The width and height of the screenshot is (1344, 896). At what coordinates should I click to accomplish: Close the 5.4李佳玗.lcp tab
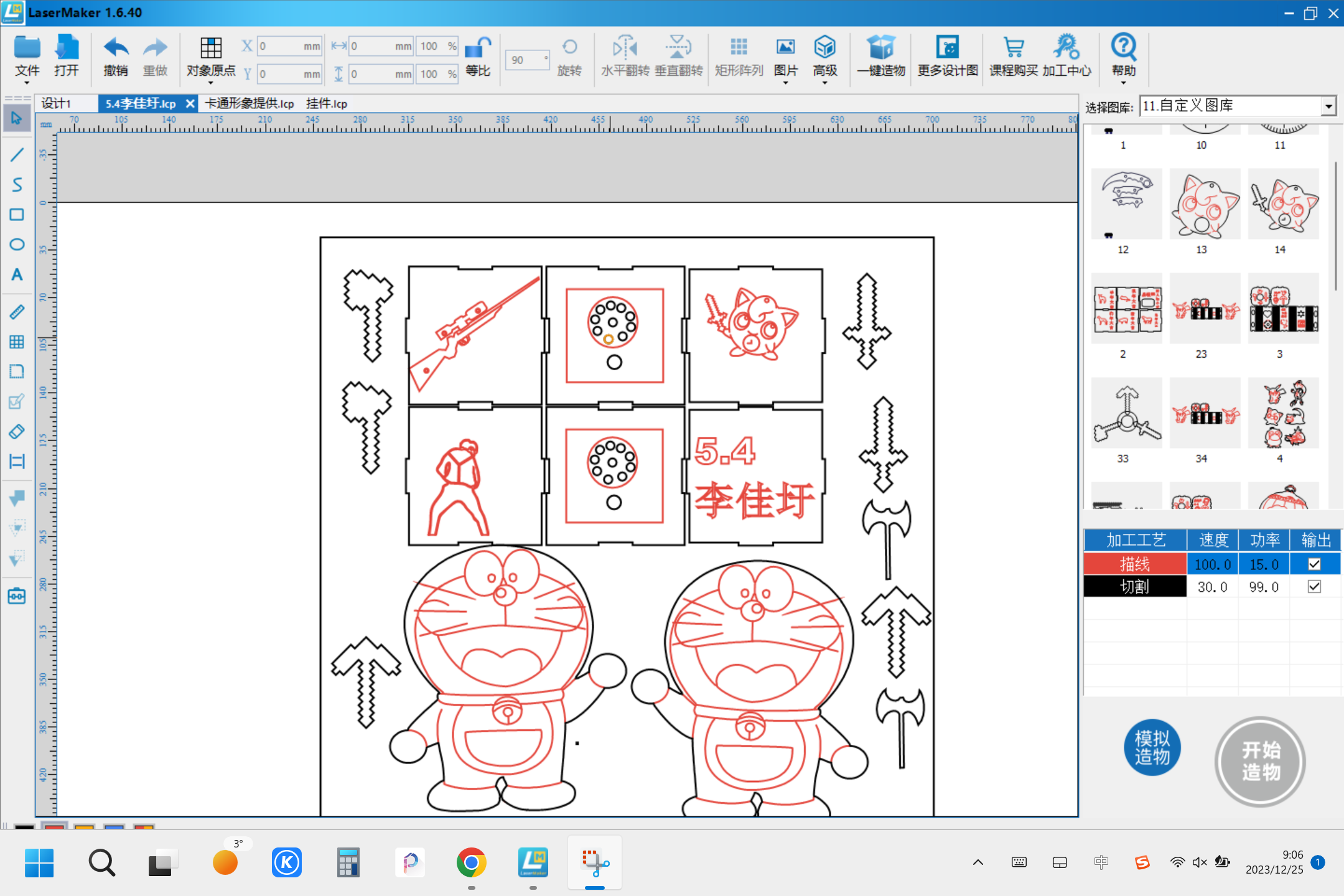pos(190,103)
